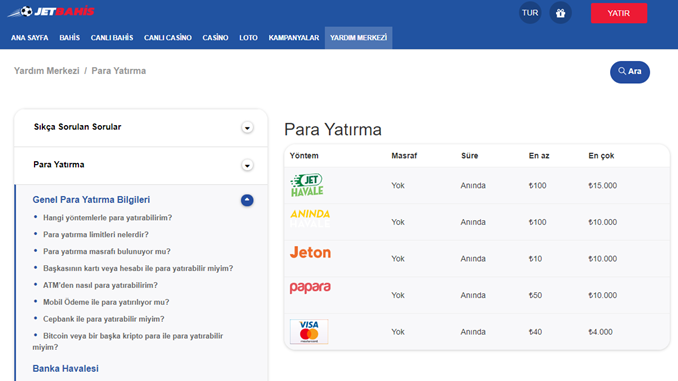Choose the Papara payment logo

(x=310, y=288)
